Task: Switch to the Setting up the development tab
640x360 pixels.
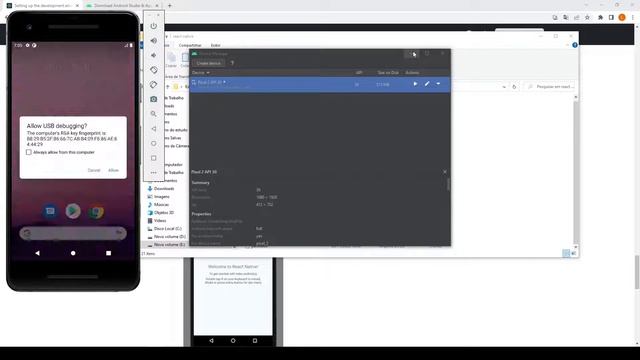Action: click(x=42, y=6)
